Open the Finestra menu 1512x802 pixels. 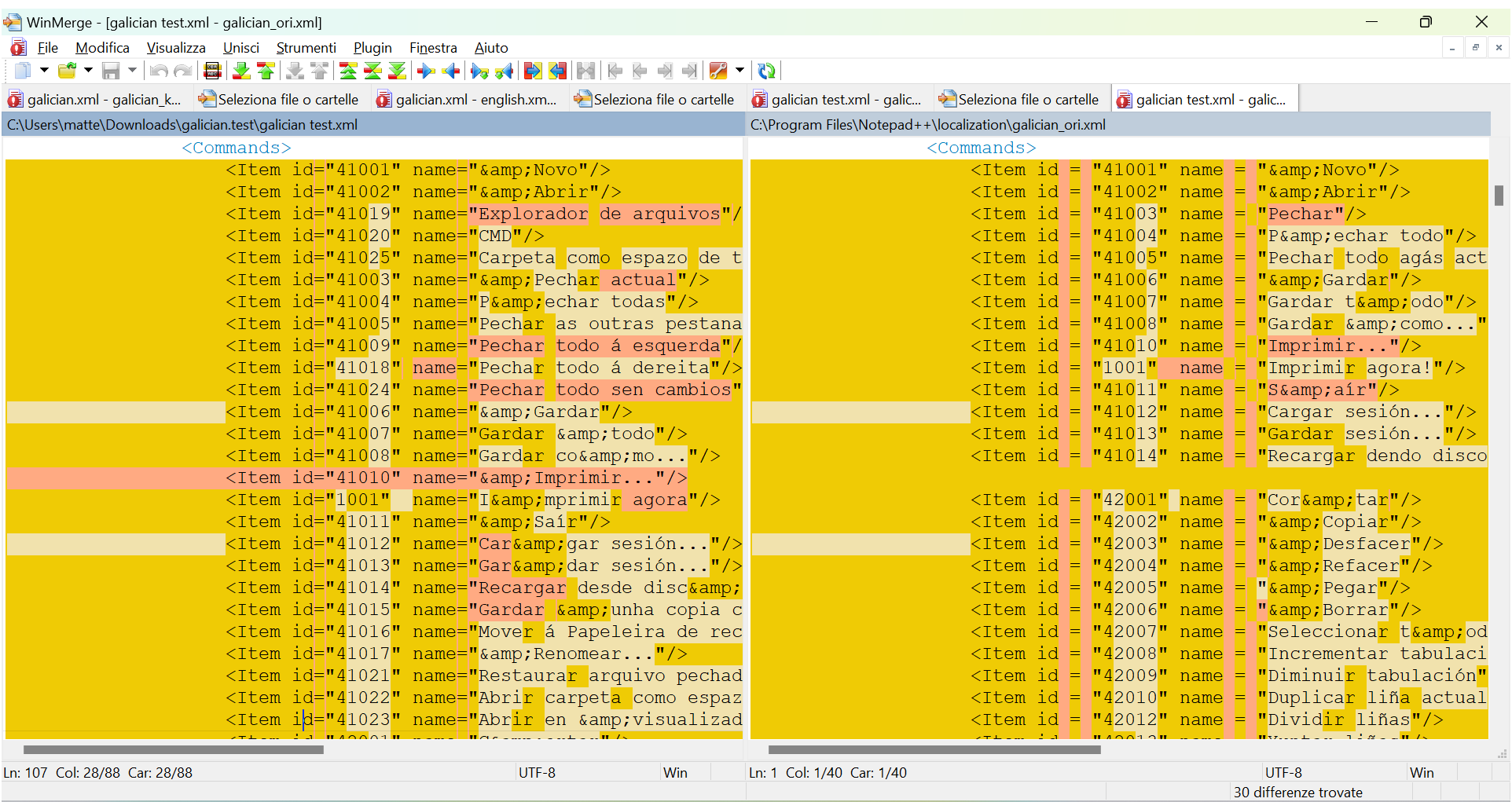tap(433, 48)
